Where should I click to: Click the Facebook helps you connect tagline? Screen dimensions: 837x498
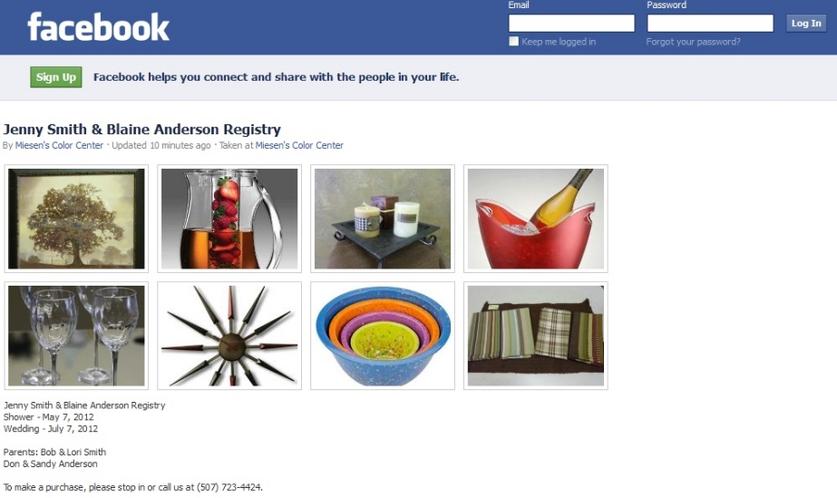(276, 77)
